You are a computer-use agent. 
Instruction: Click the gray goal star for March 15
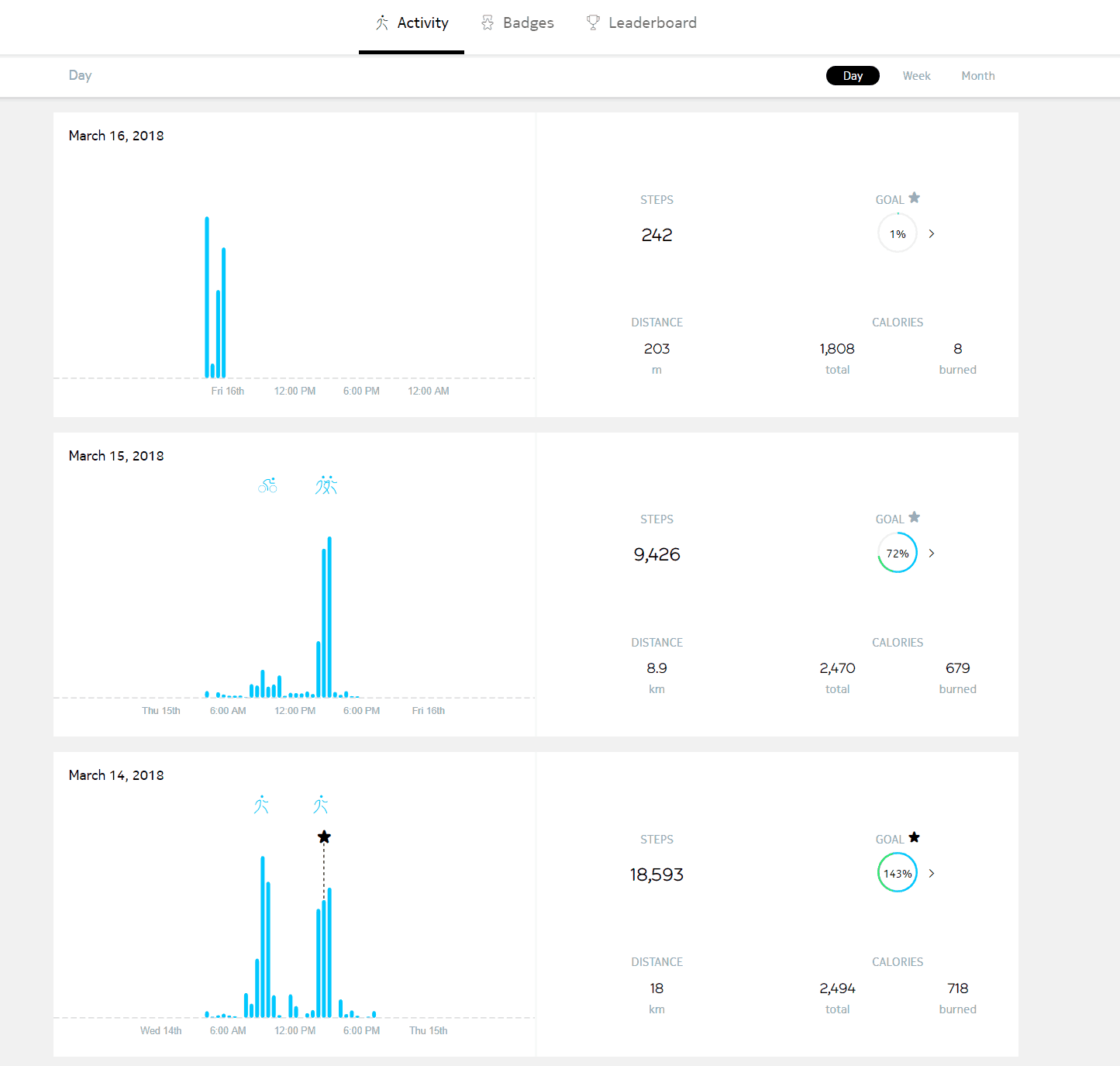[915, 517]
